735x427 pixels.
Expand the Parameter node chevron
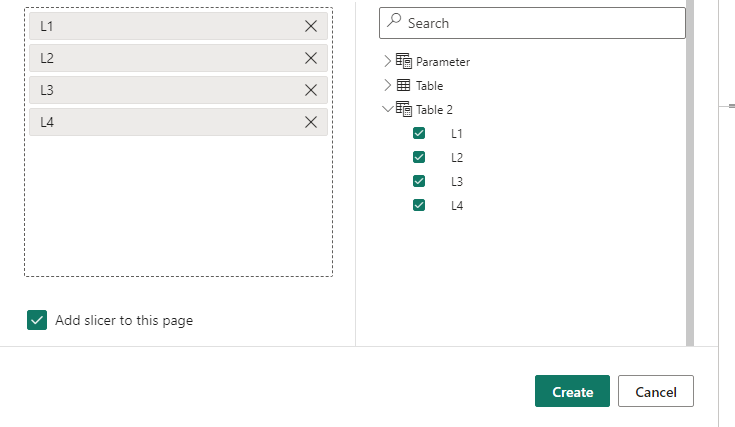tap(387, 61)
